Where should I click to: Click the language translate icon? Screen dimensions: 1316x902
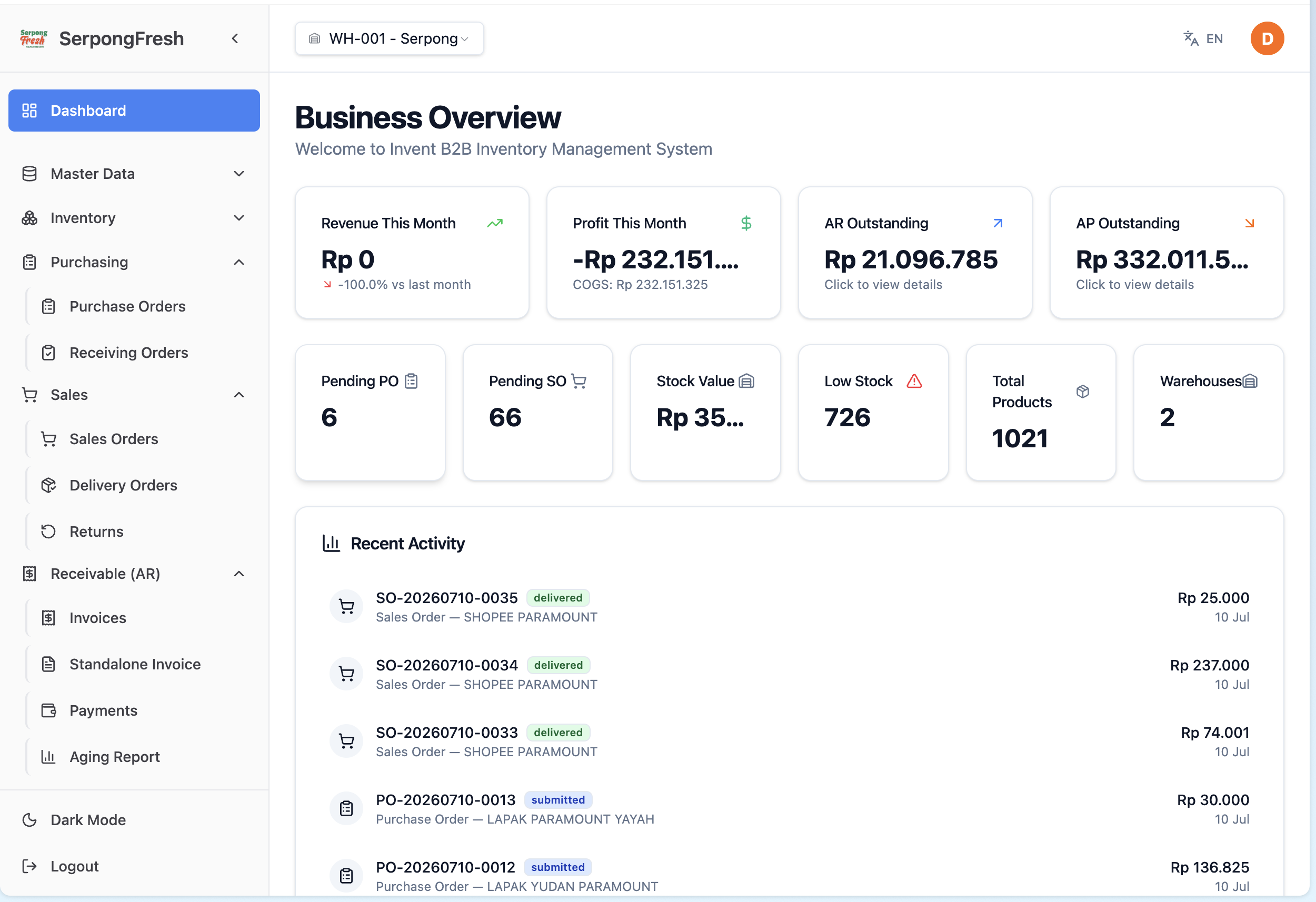point(1191,38)
